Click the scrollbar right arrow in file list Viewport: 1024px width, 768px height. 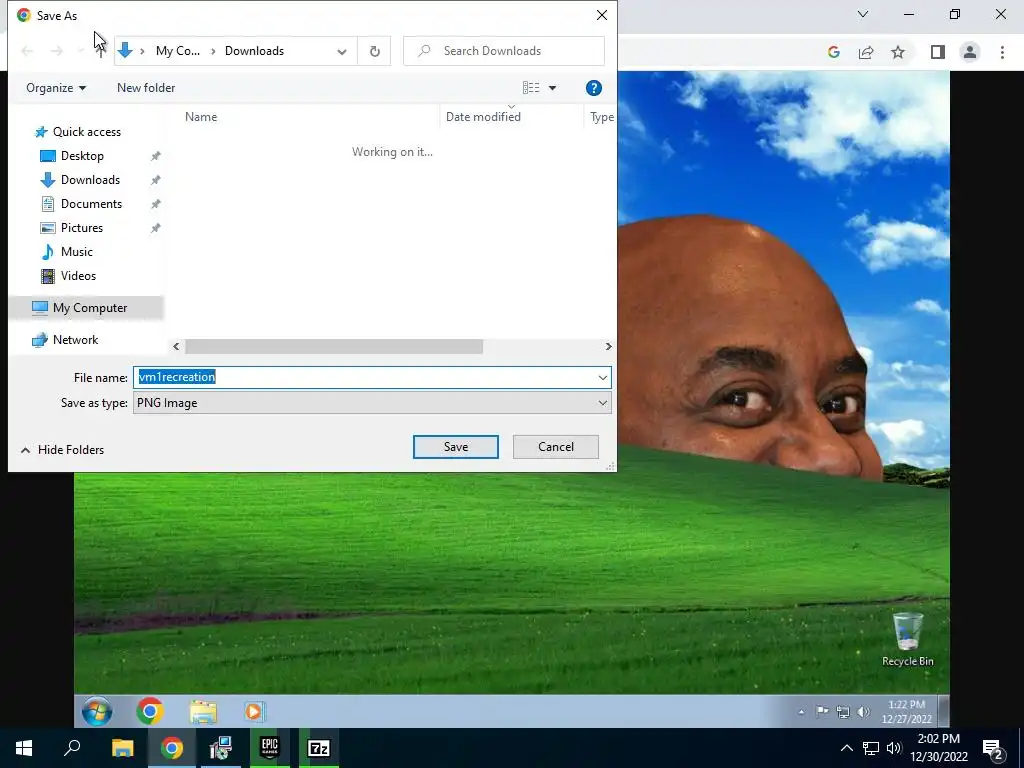point(608,347)
